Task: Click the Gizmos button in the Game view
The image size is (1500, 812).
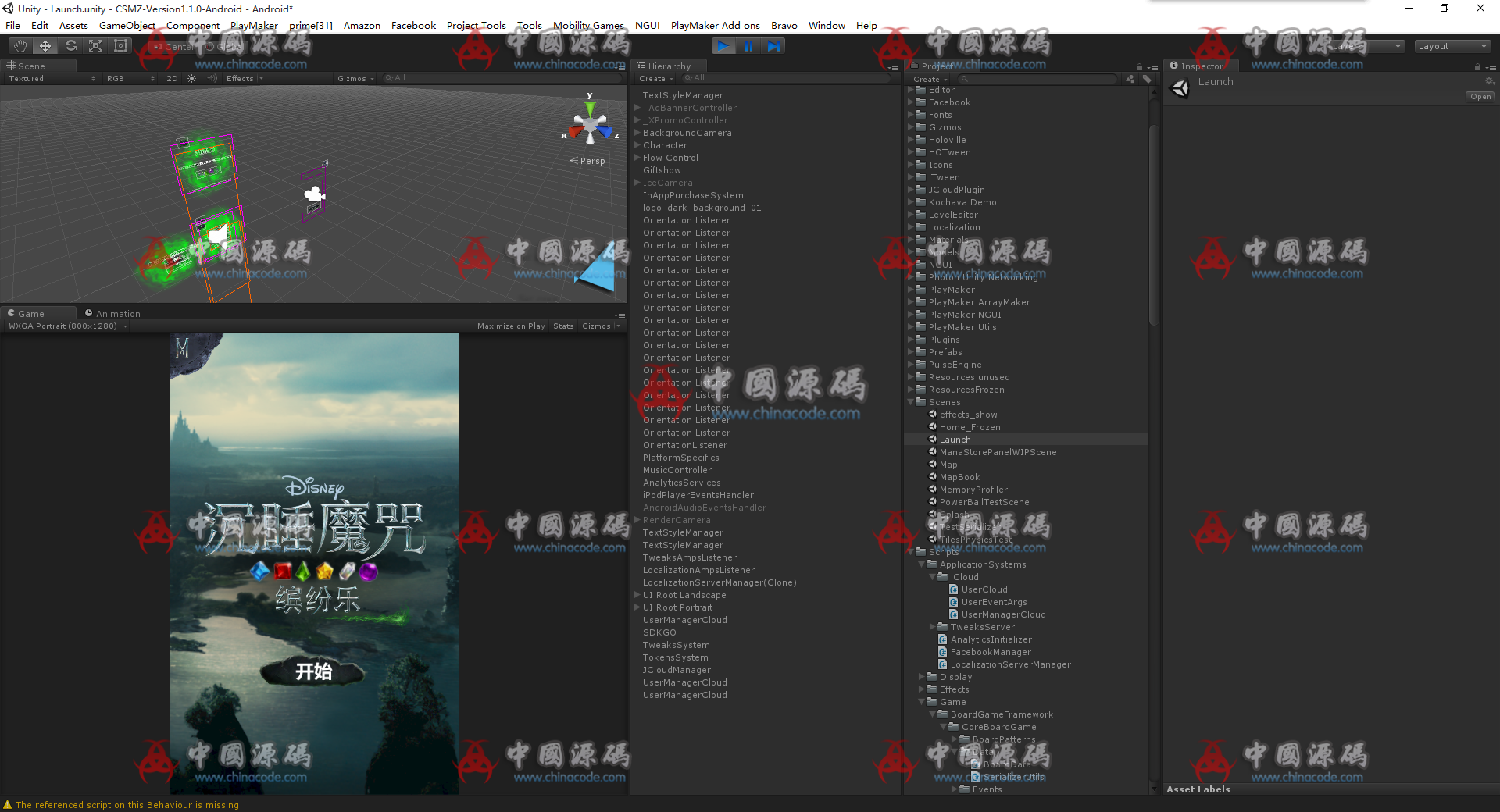Action: point(596,326)
